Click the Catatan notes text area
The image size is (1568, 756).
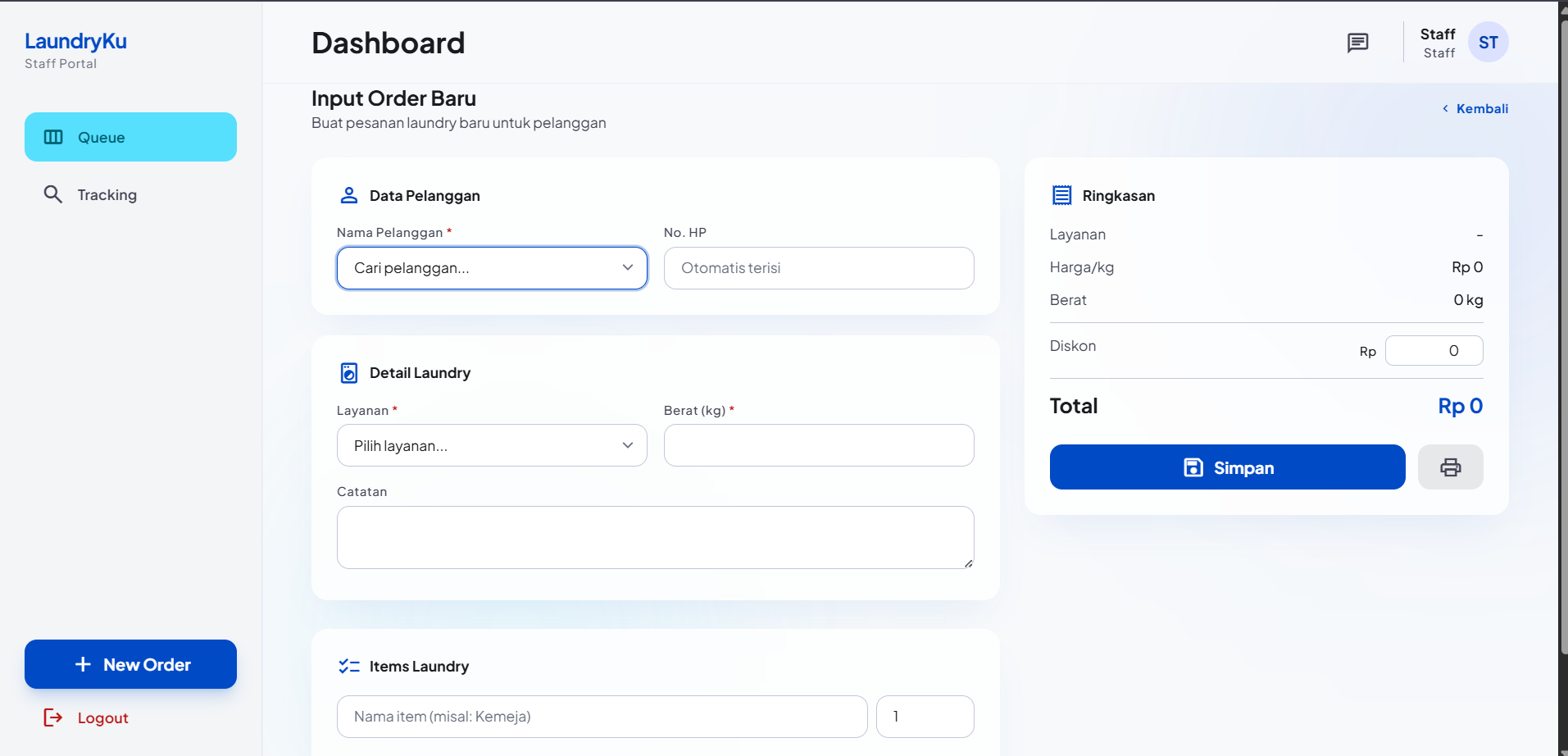(x=655, y=537)
